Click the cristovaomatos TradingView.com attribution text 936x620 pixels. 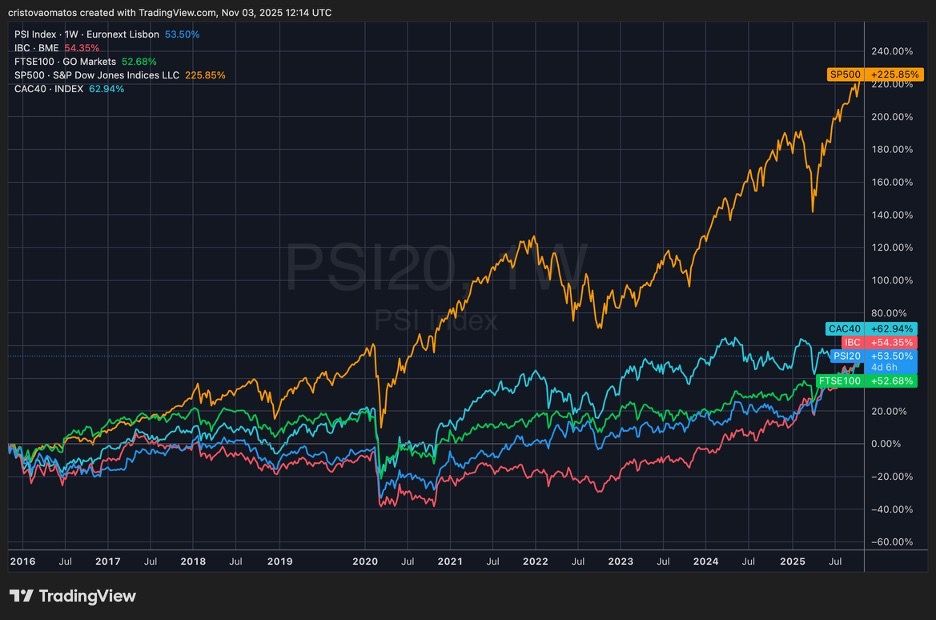(170, 13)
